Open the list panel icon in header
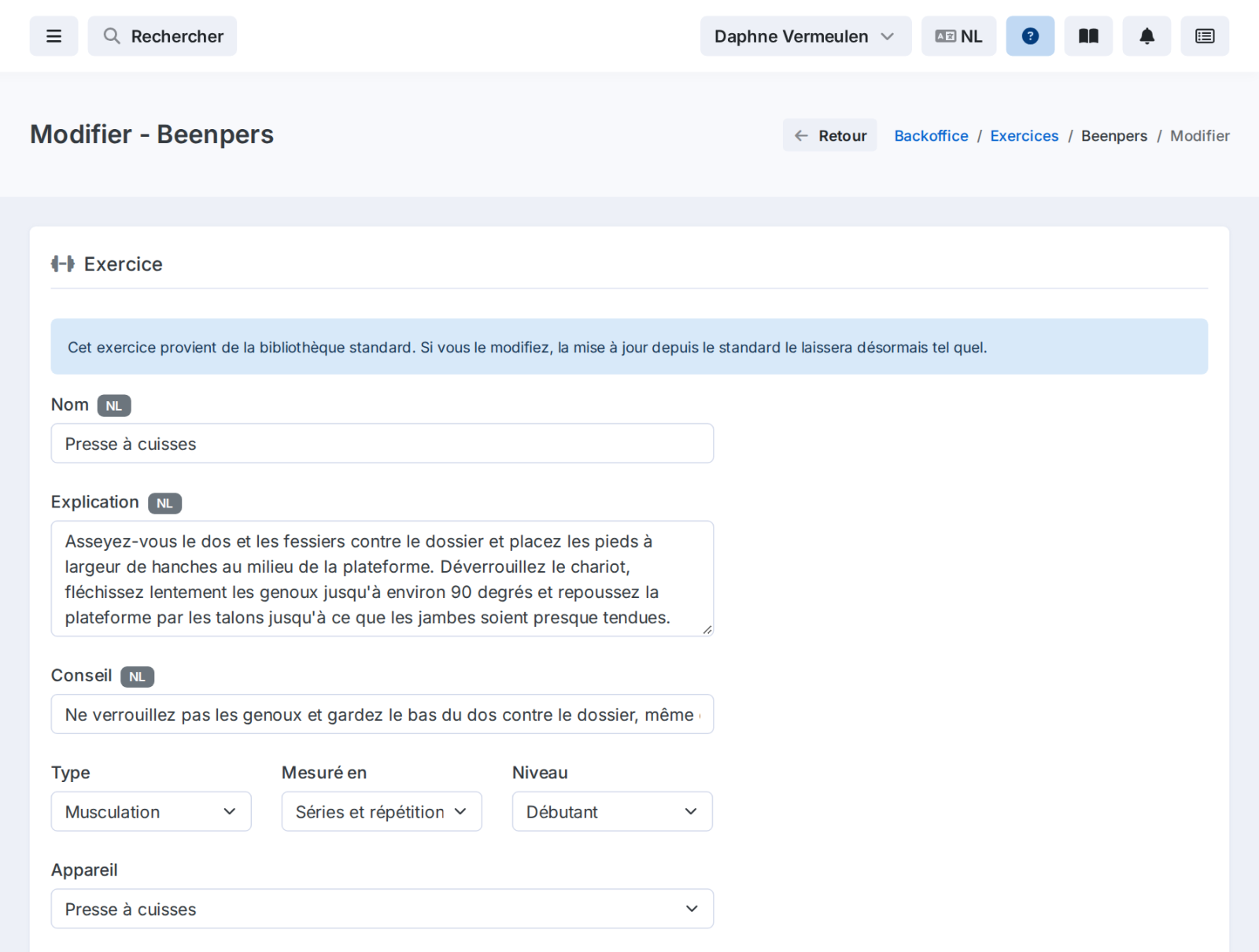The height and width of the screenshot is (952, 1259). (x=1205, y=36)
